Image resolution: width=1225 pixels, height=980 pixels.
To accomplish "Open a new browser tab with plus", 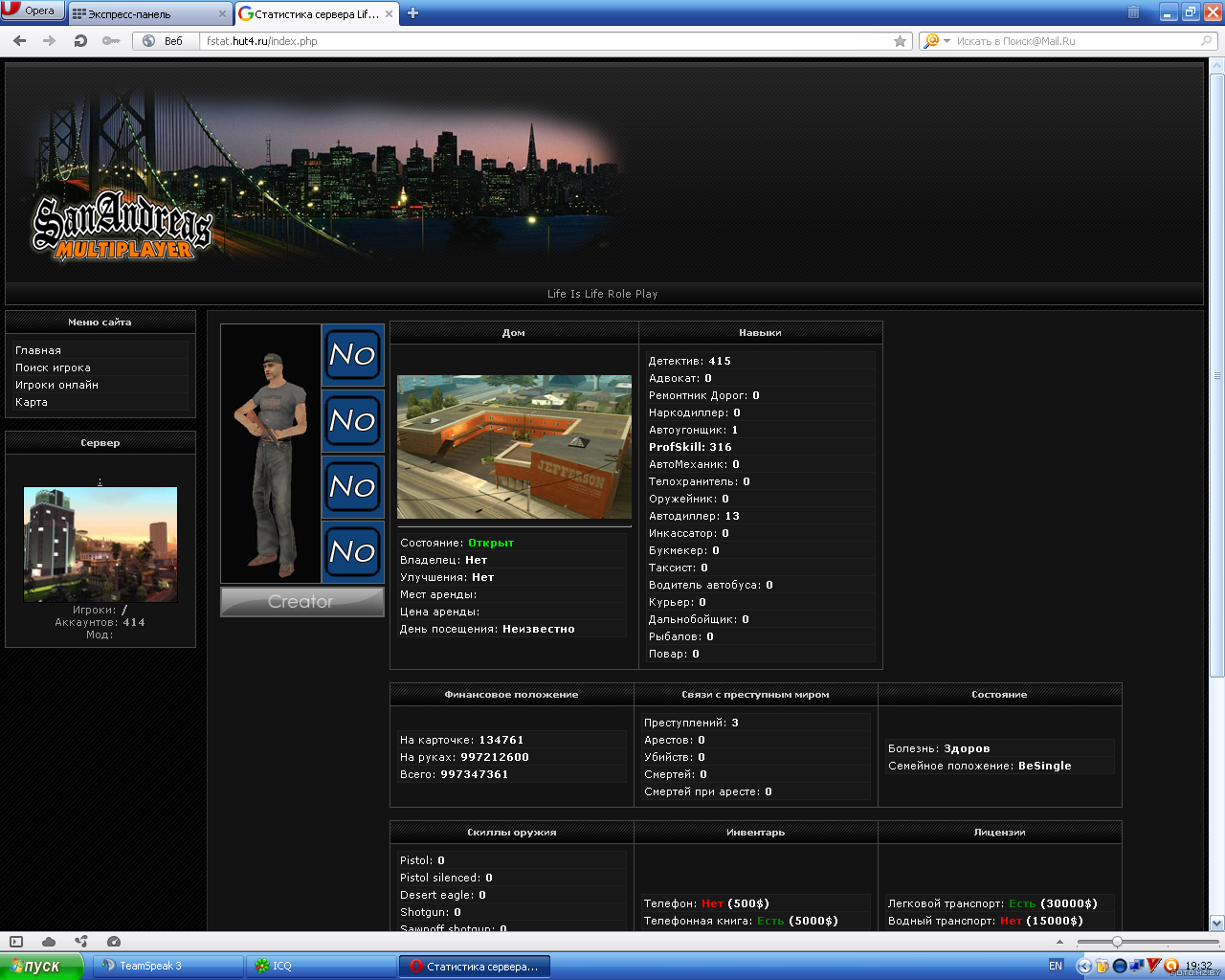I will (413, 13).
